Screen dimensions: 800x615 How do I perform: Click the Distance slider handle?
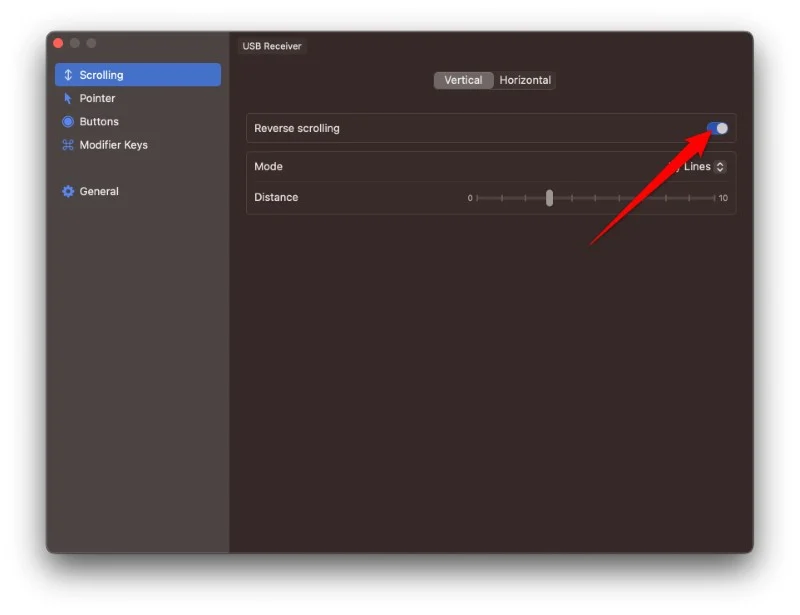tap(549, 198)
